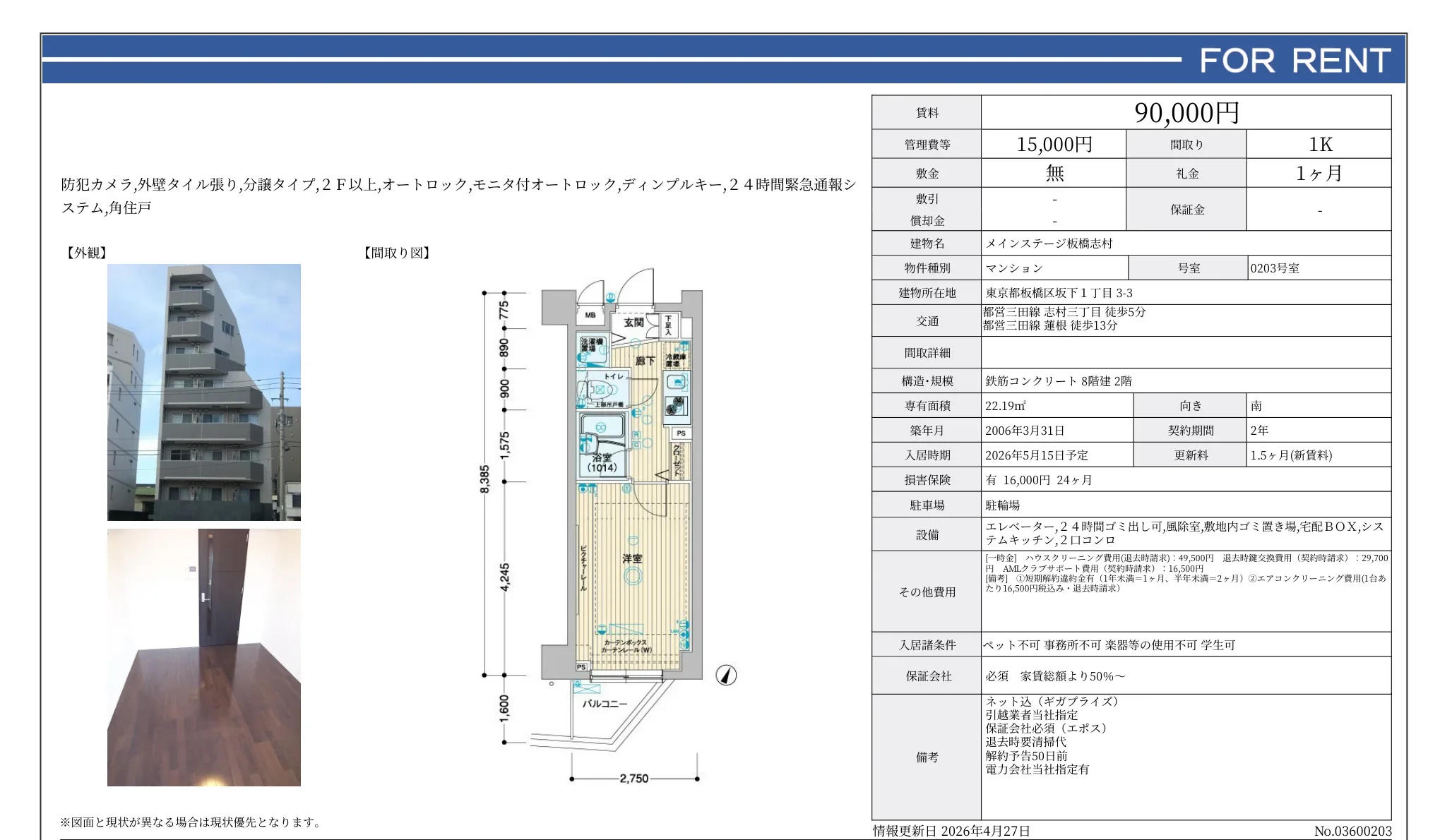Click parking value 駐輪場
The image size is (1452, 840).
tap(1003, 505)
